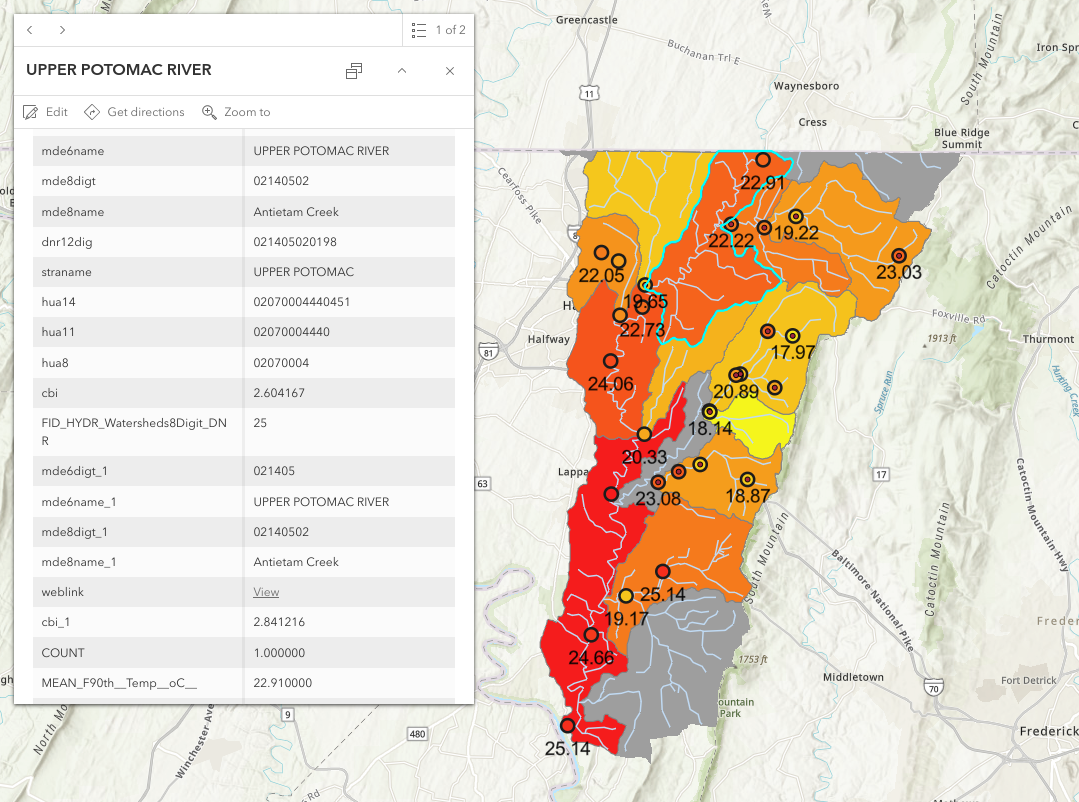Dock the popup panel
1079x802 pixels.
click(x=354, y=71)
